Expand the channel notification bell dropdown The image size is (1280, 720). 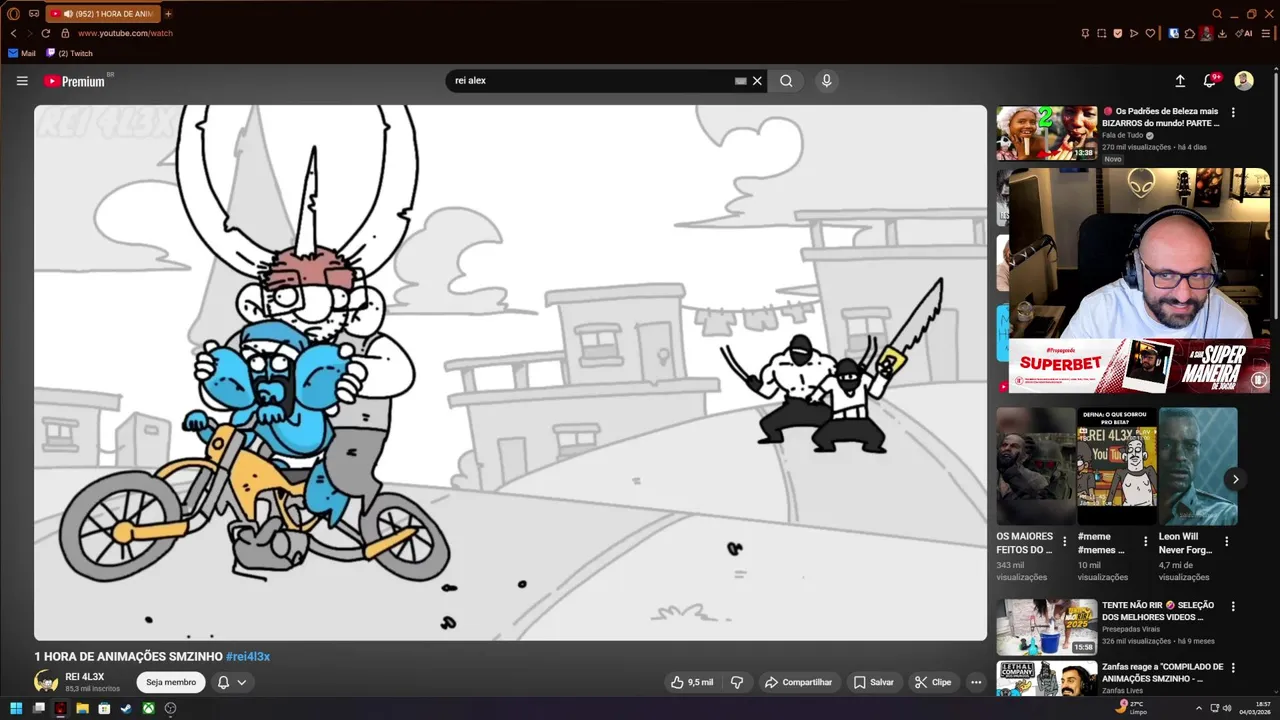point(232,682)
